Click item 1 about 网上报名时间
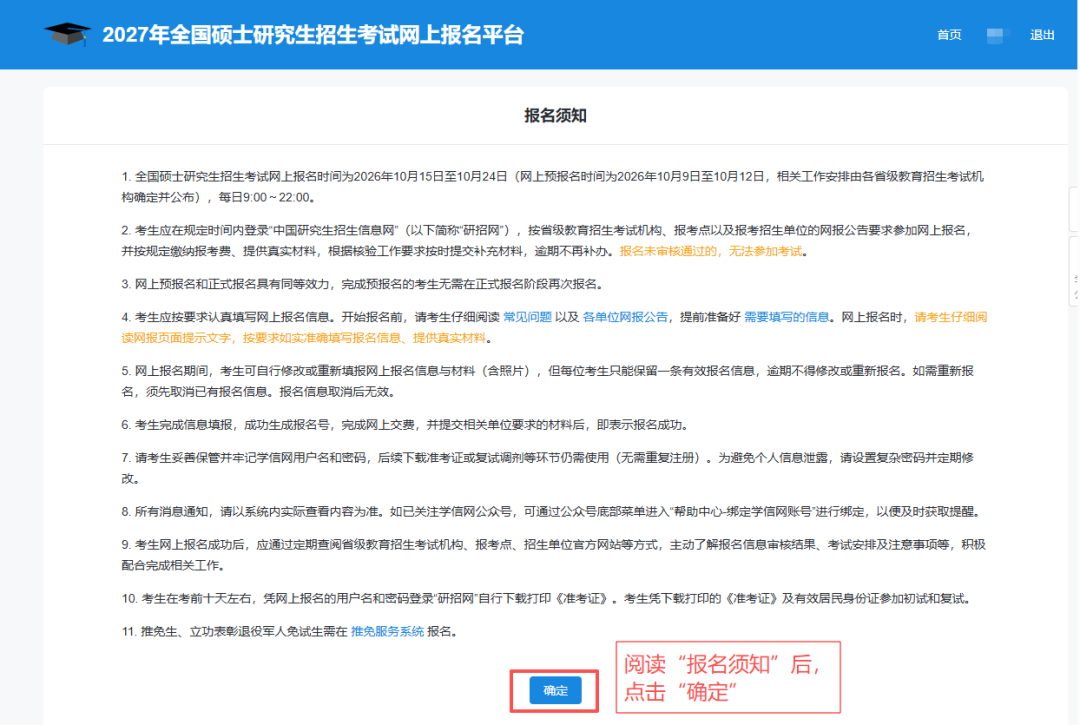This screenshot has width=1080, height=725. 552,187
